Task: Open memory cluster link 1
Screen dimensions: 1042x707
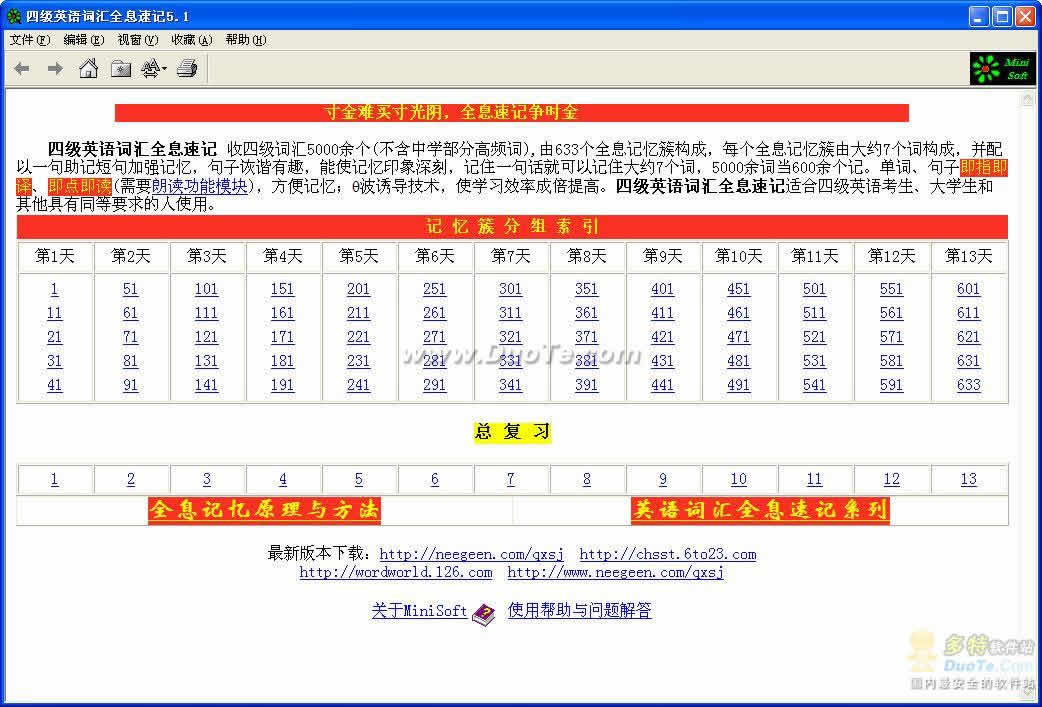Action: tap(54, 289)
